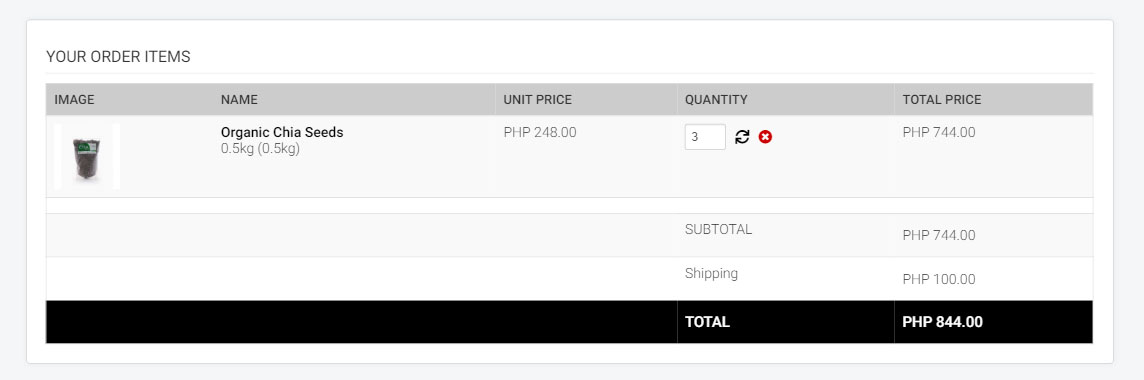Image resolution: width=1144 pixels, height=380 pixels.
Task: Select the subtotal amount PHP 744.00
Action: [x=939, y=236]
